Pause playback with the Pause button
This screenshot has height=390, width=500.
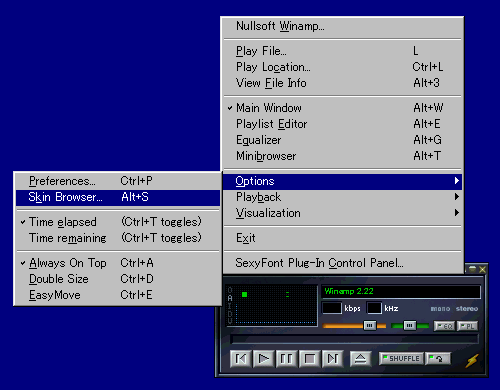287,359
